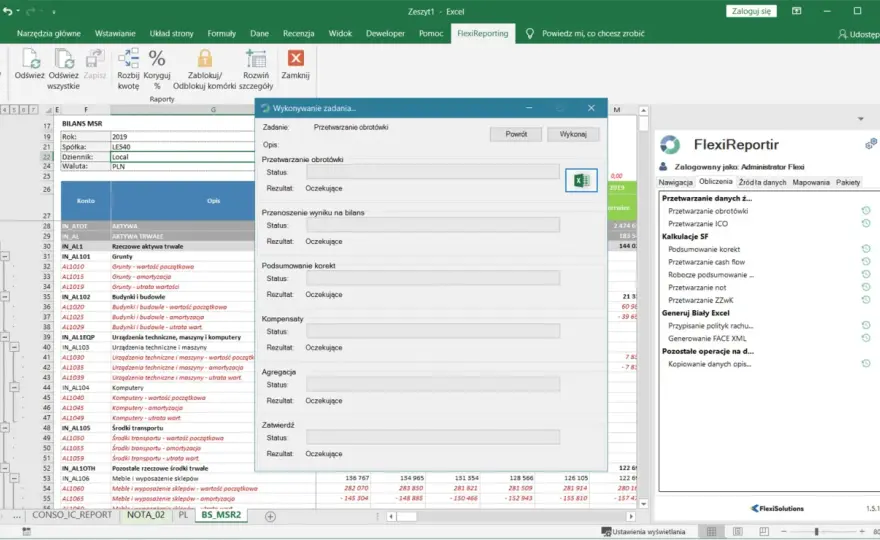Open quick access toolbar customize dropdown
Screen dimensions: 880x540
[x=54, y=12]
